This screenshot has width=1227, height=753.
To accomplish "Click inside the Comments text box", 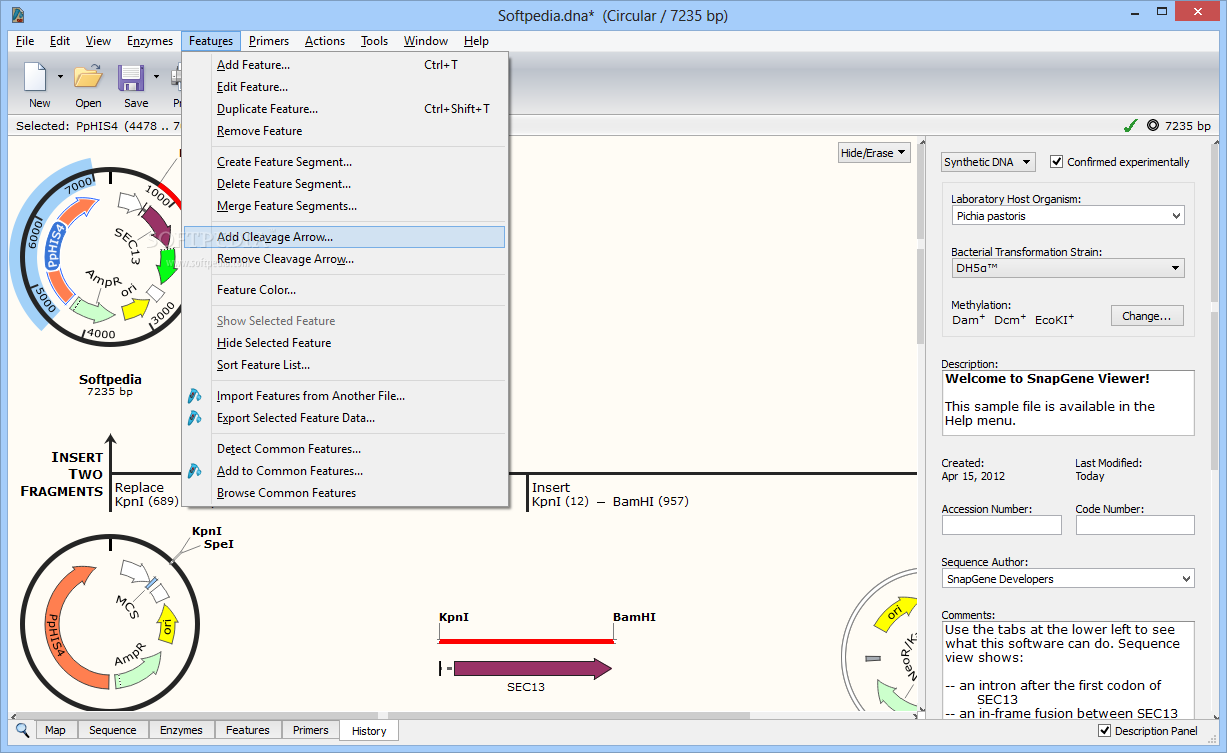I will [x=1068, y=670].
